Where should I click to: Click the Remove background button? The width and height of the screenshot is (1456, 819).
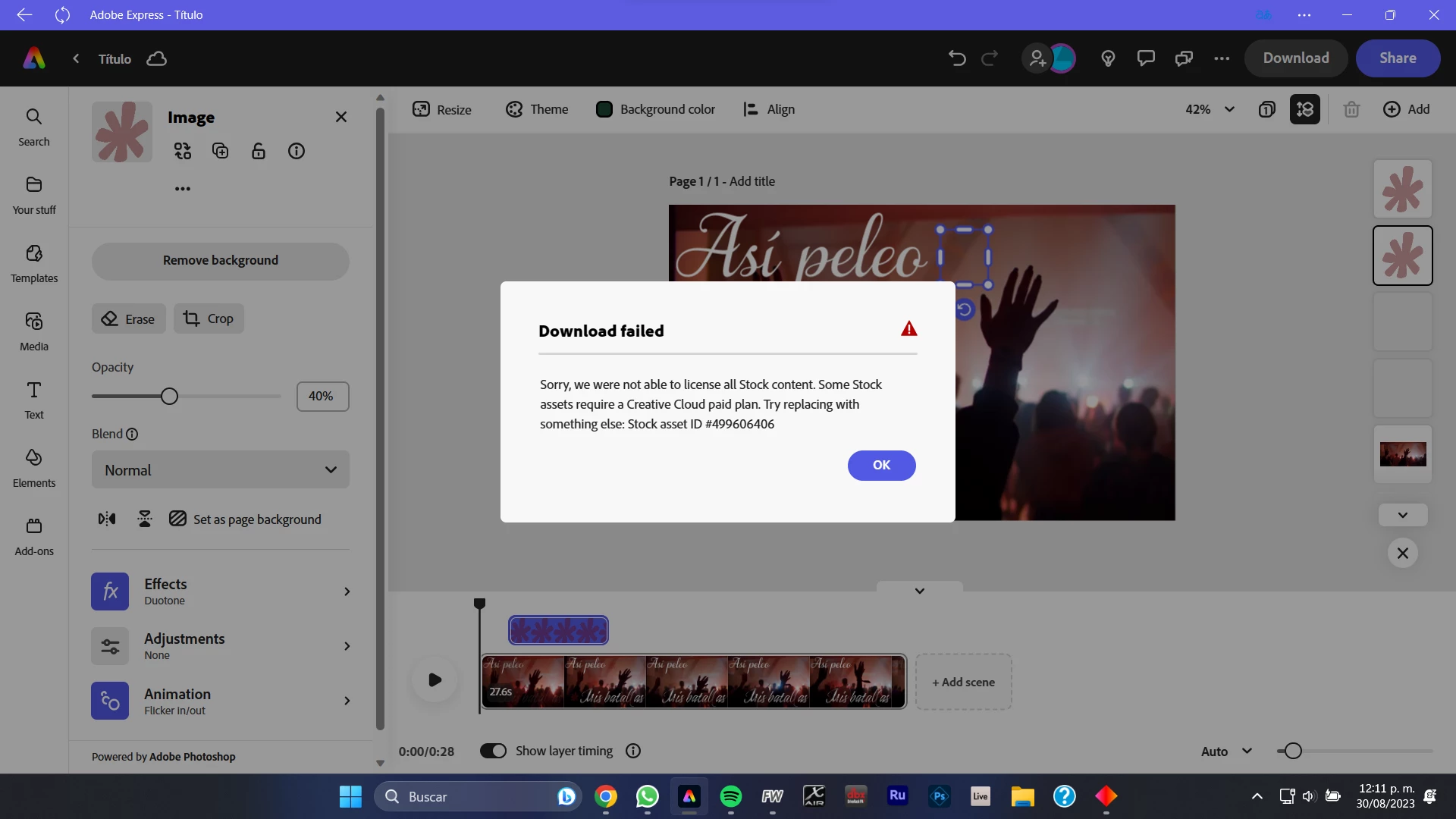[221, 261]
